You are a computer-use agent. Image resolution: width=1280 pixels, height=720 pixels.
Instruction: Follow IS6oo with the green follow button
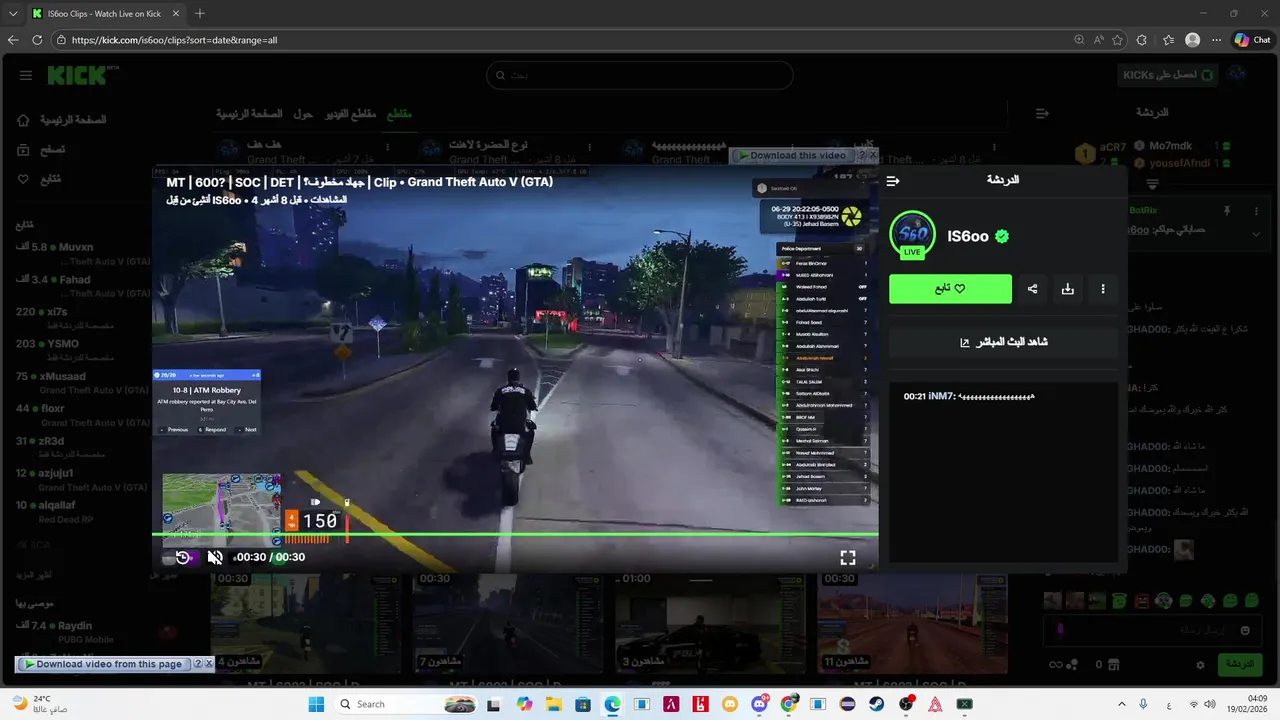[x=950, y=289]
